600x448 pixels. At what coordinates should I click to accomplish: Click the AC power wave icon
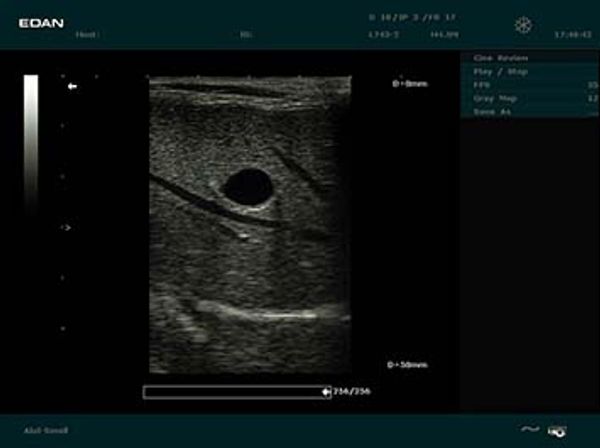click(530, 430)
